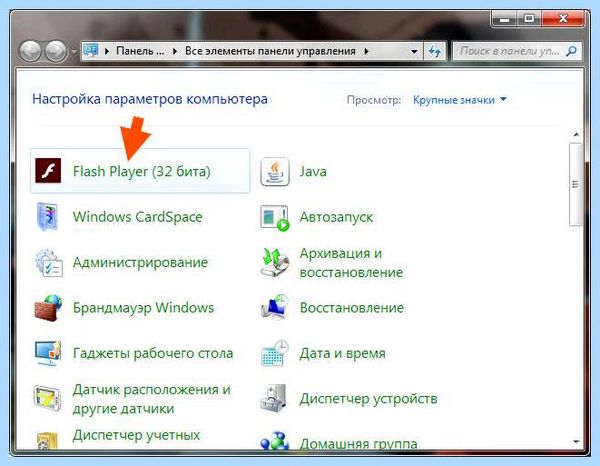Open address bar history dropdown arrow

pyautogui.click(x=414, y=51)
